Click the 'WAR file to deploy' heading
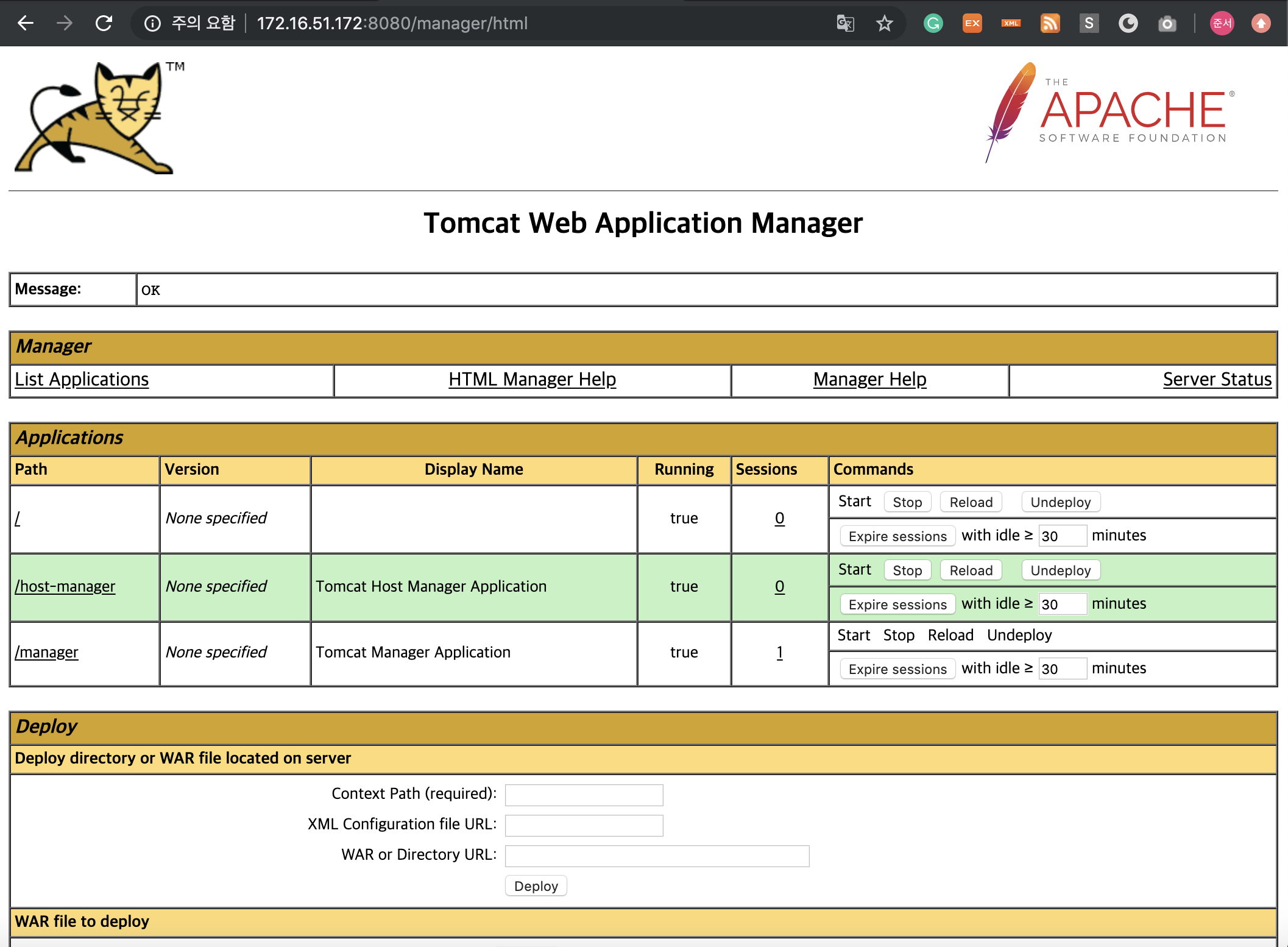The height and width of the screenshot is (947, 1288). pyautogui.click(x=82, y=921)
